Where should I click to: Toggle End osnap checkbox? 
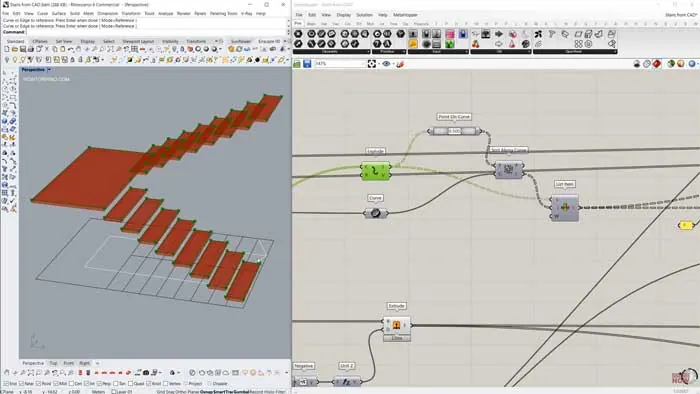click(5, 384)
